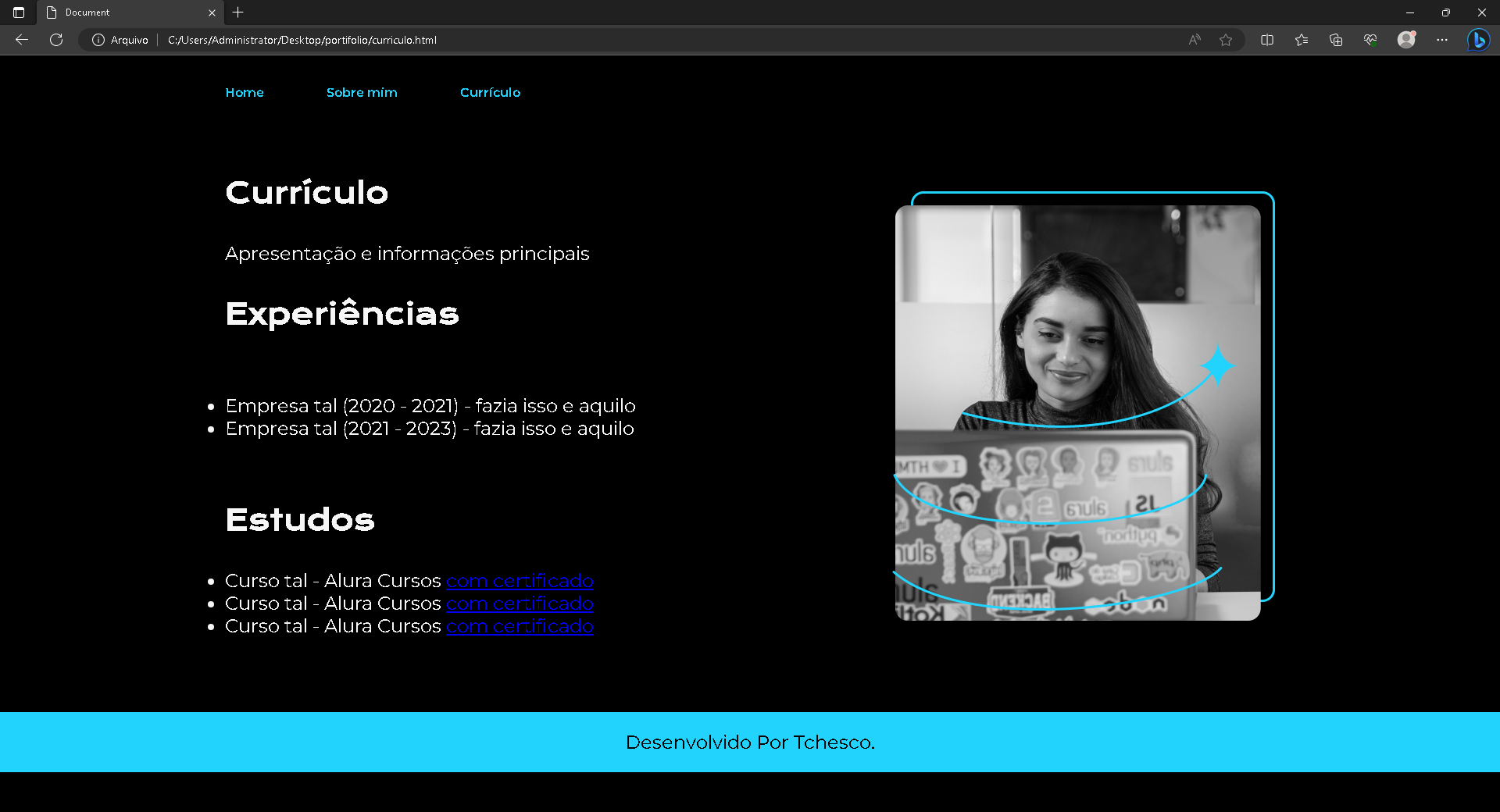Screen dimensions: 1500x812
Task: Open the Bing Copilot sidebar icon
Action: click(1478, 40)
